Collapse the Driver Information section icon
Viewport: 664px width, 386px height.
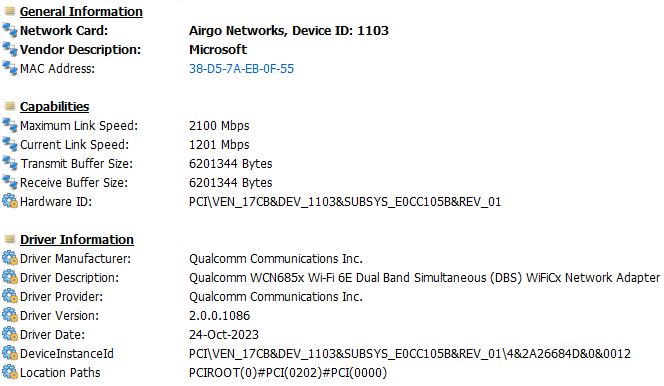10,239
